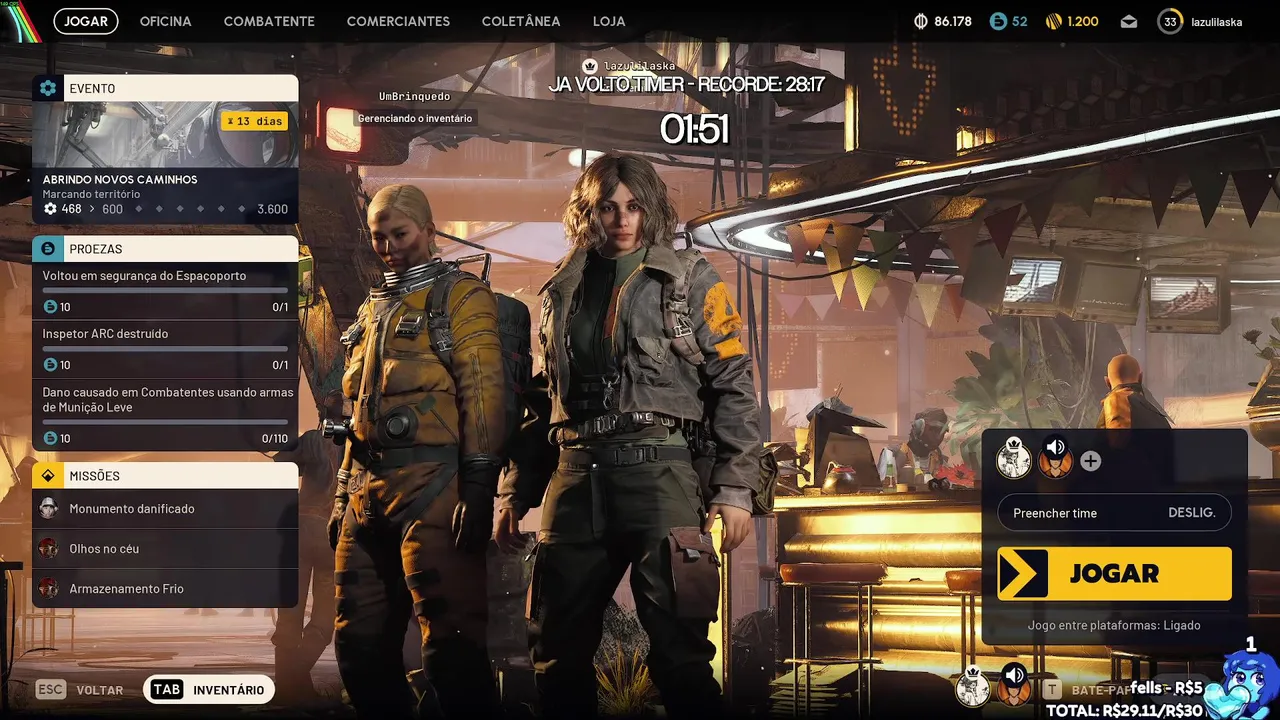Click the Olhos no céu mission giver portrait
Image resolution: width=1280 pixels, height=720 pixels.
point(48,549)
